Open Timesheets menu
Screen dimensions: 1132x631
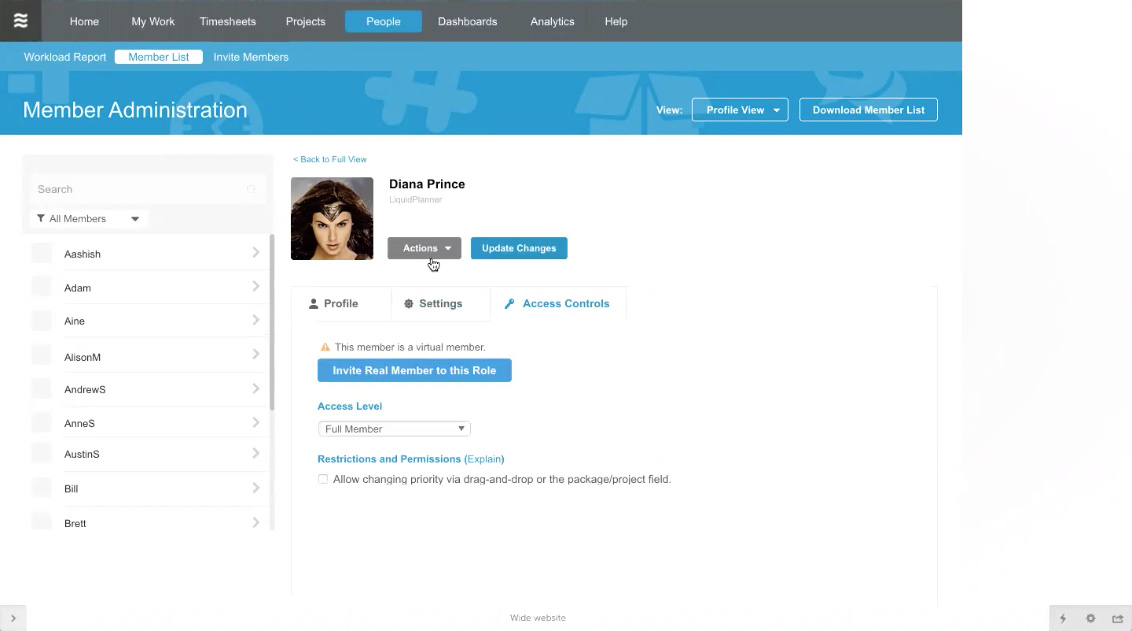point(228,22)
